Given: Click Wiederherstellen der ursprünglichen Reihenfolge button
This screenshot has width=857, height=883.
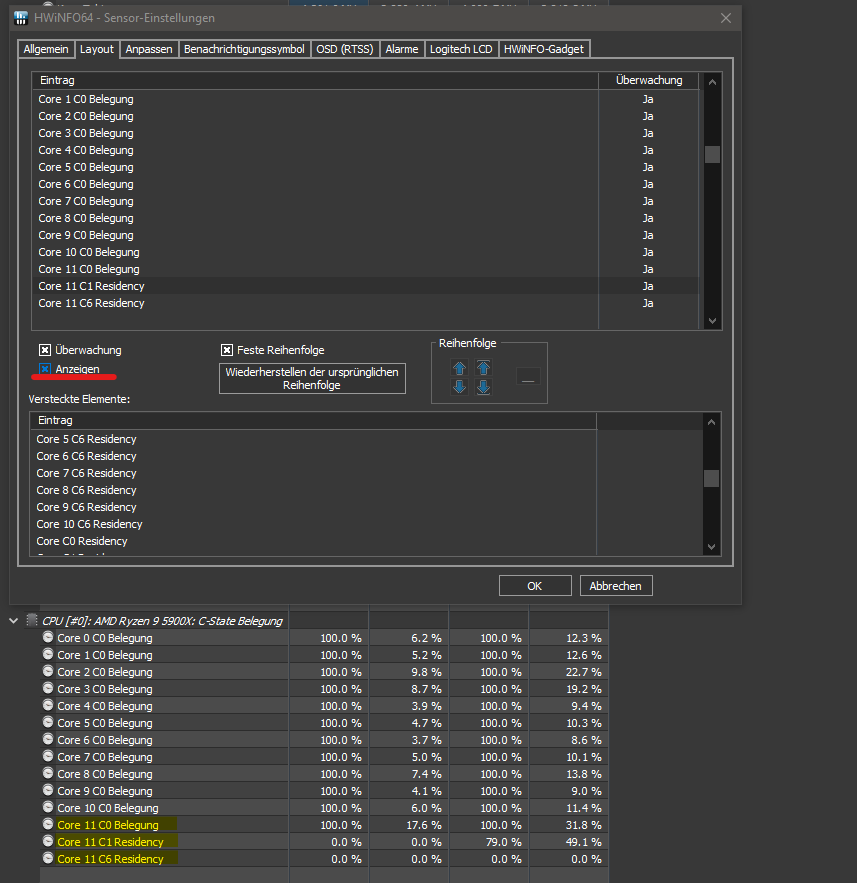Looking at the screenshot, I should click(312, 378).
